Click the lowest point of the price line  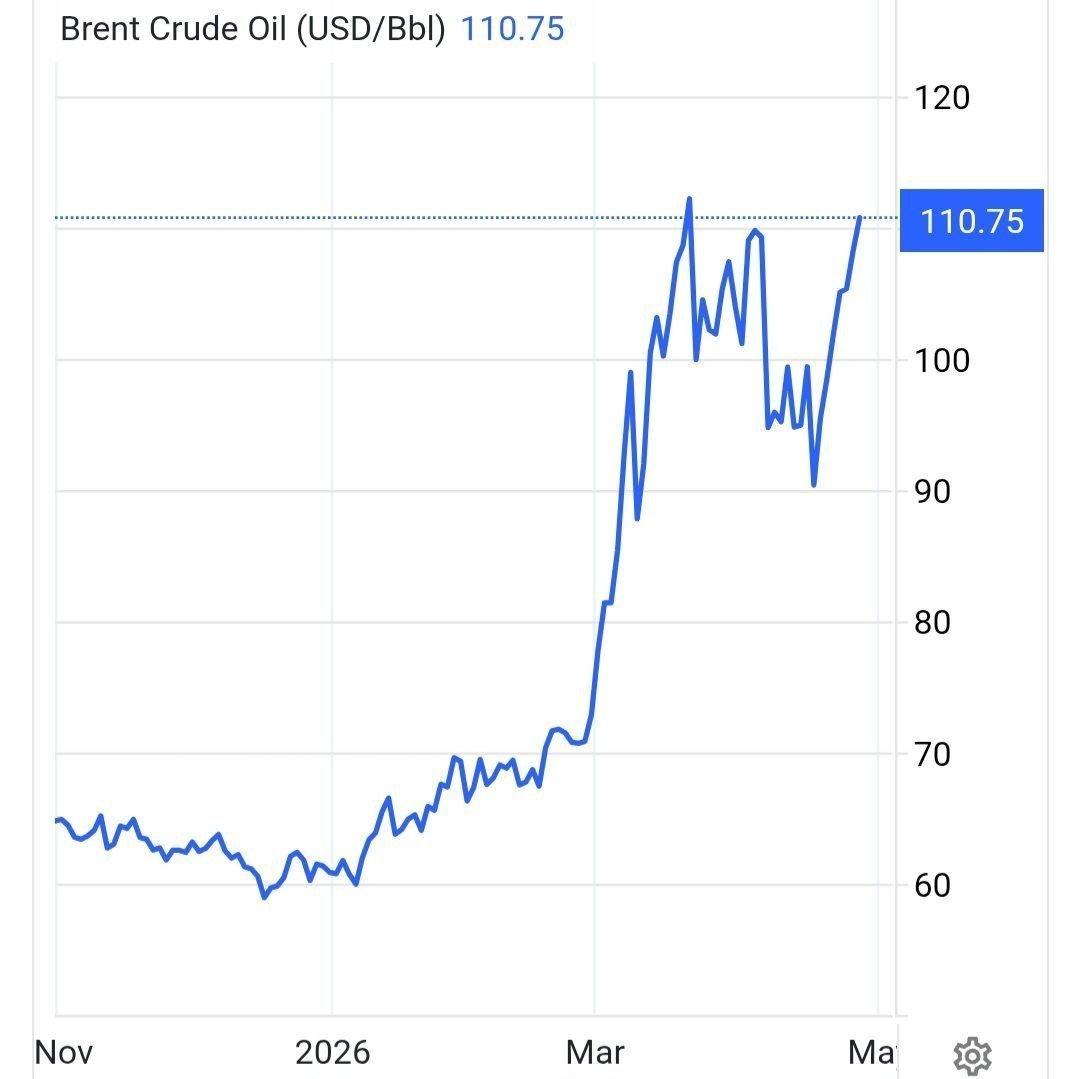point(264,897)
